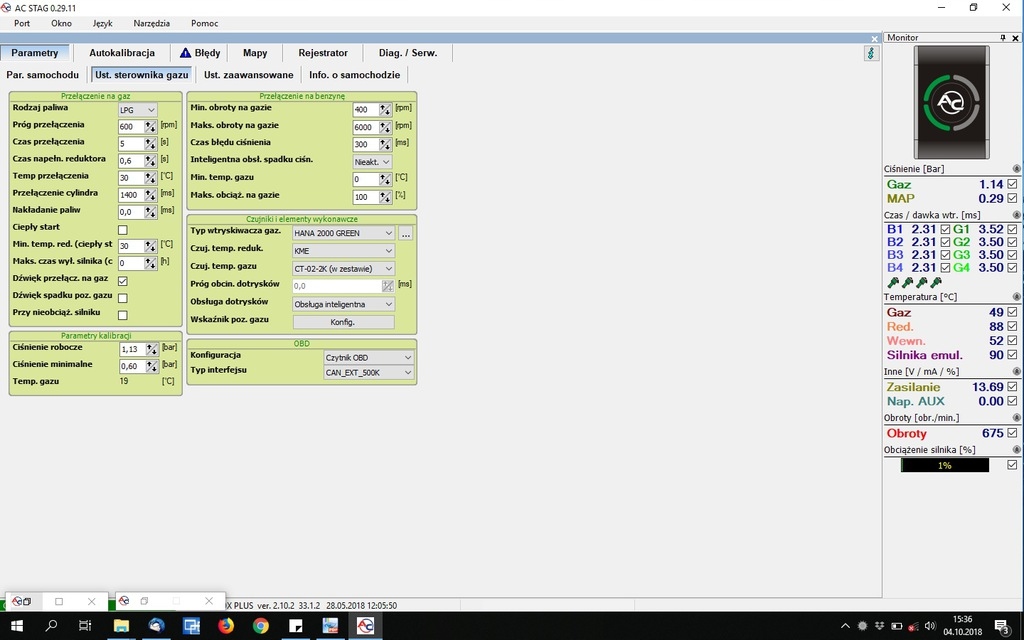This screenshot has height=640, width=1024.
Task: Open Task View on taskbar
Action: coord(85,626)
